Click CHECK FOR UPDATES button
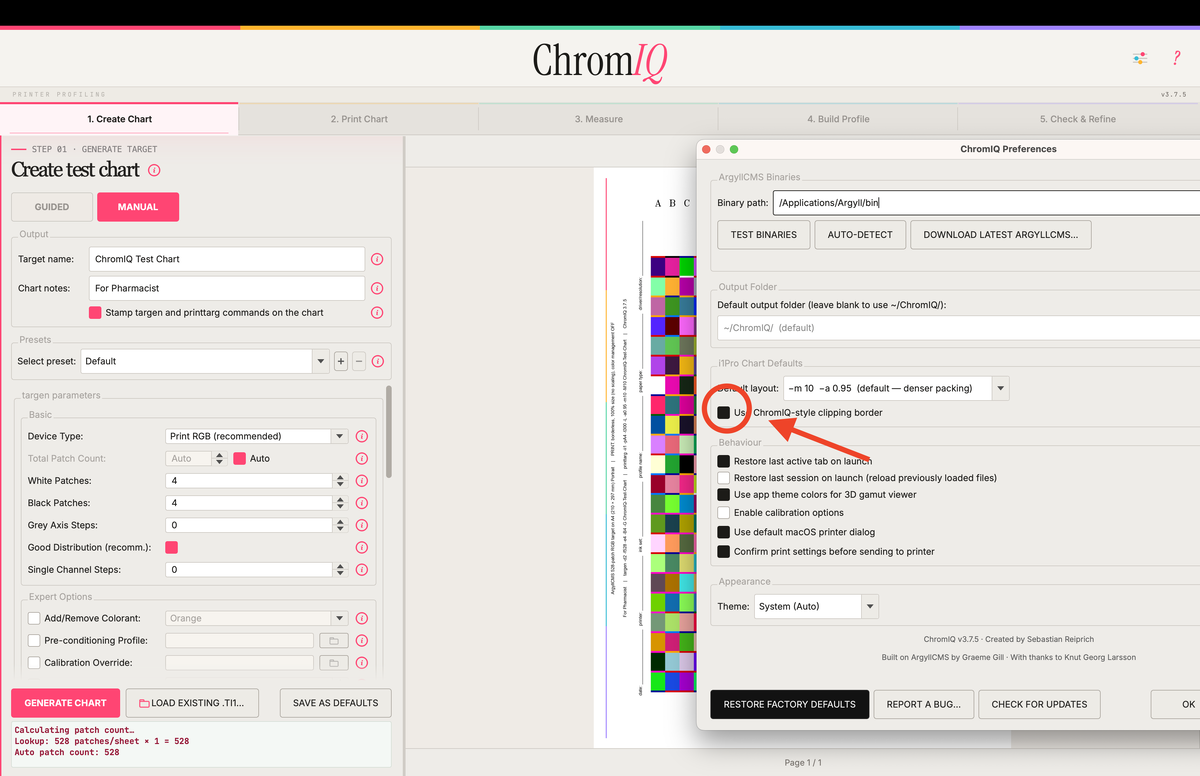The height and width of the screenshot is (776, 1200). [1039, 704]
